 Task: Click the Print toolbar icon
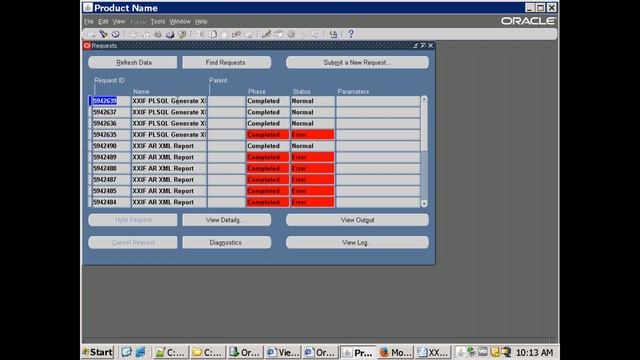click(170, 34)
